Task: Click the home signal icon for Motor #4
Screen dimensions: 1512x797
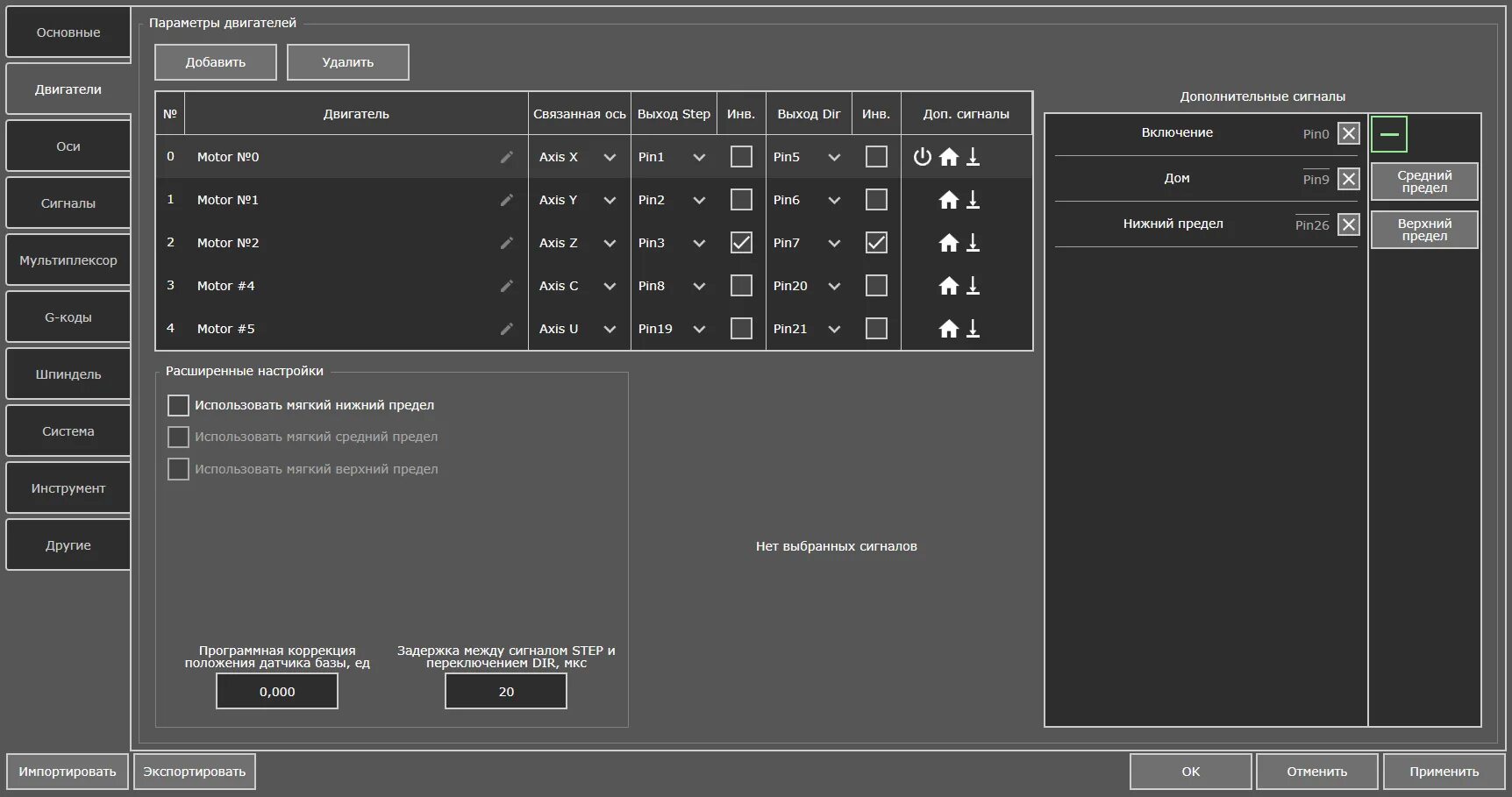Action: click(949, 286)
